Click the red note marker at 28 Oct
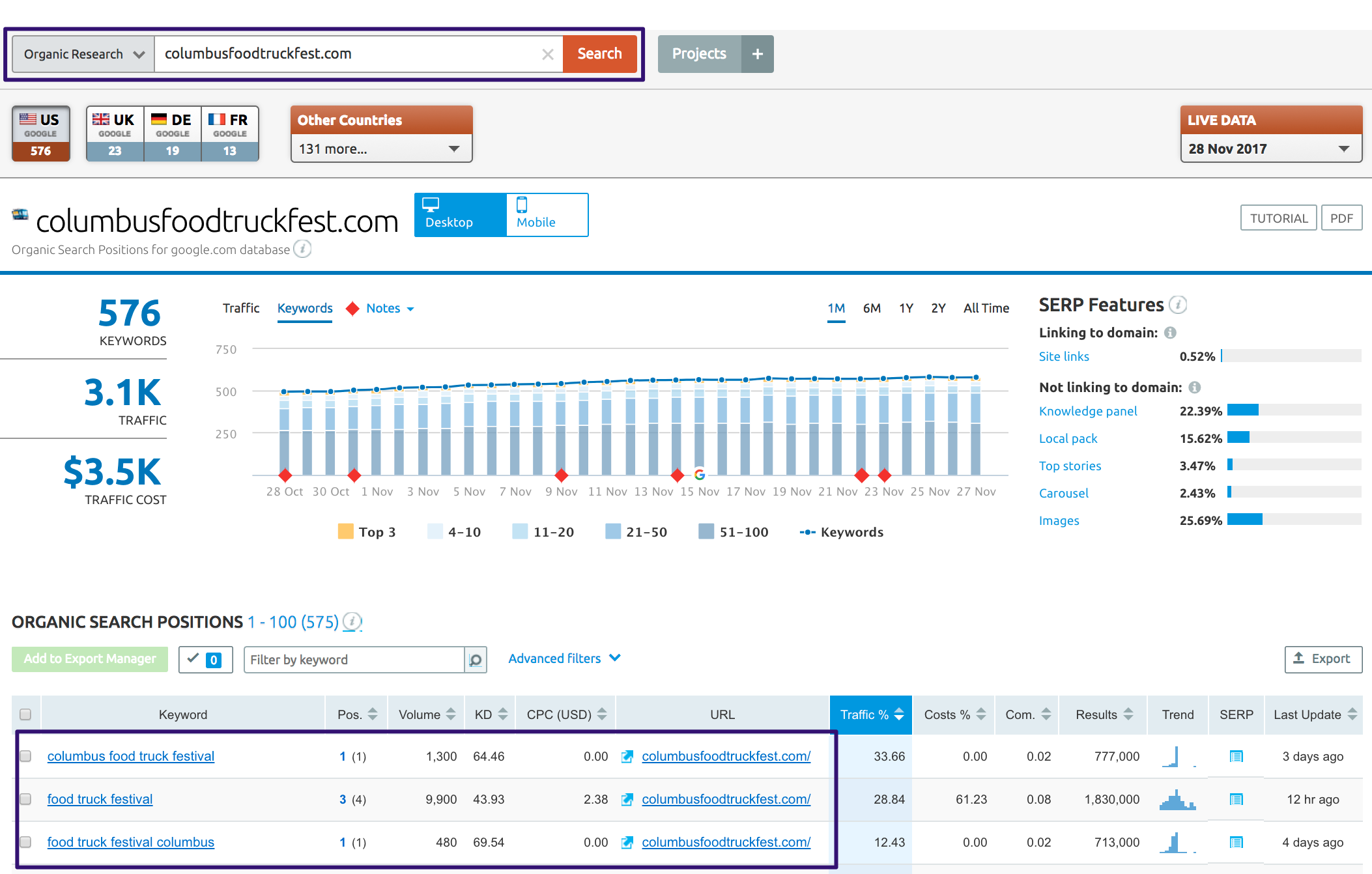Viewport: 1372px width, 874px height. 285,475
